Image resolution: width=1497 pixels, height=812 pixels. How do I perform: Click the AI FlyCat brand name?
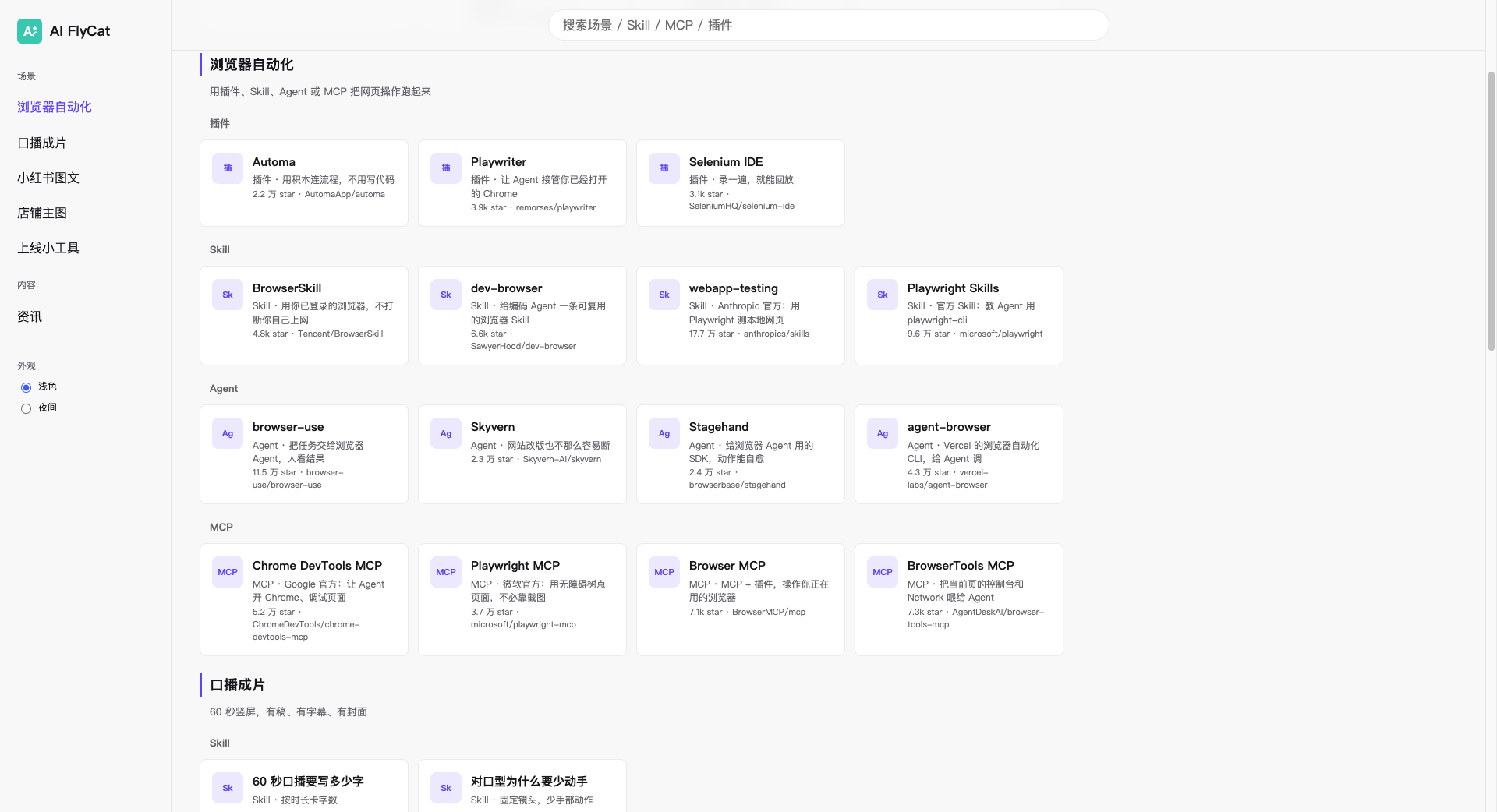coord(80,31)
